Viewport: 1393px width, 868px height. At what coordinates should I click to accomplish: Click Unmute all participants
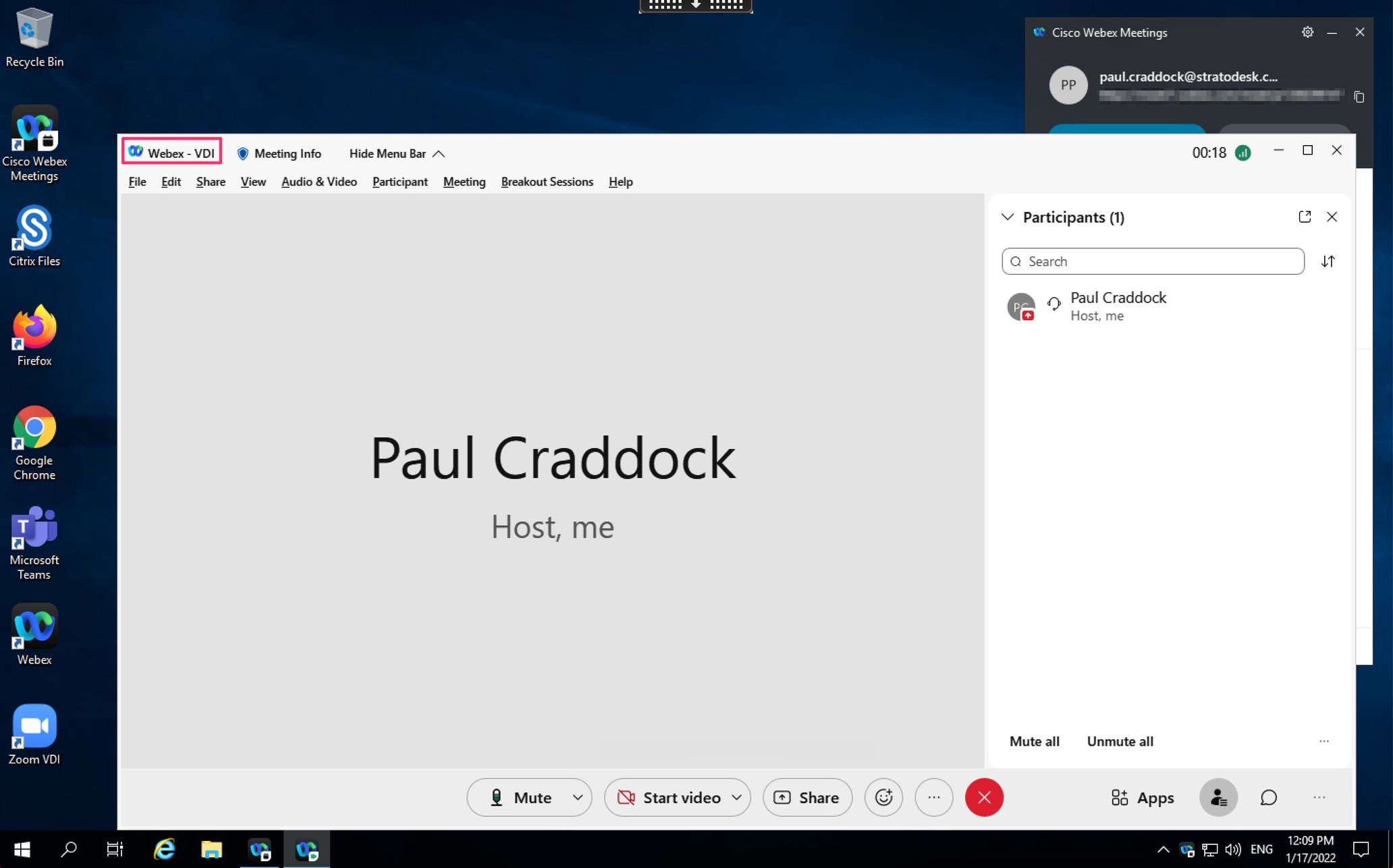click(1120, 740)
